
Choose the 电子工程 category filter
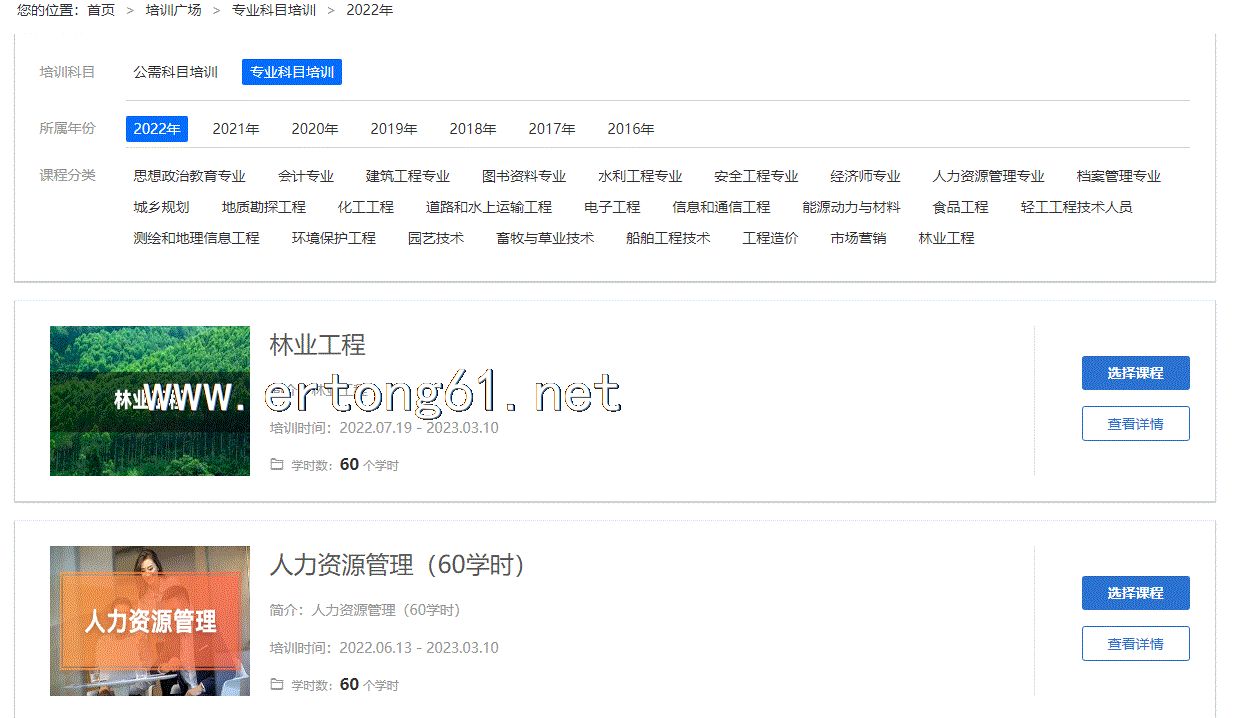tap(612, 207)
